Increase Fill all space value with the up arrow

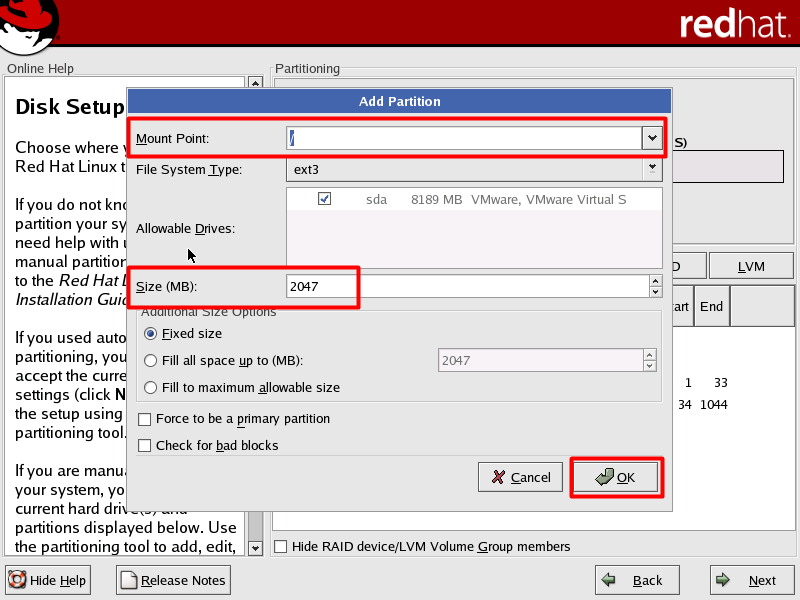[649, 355]
